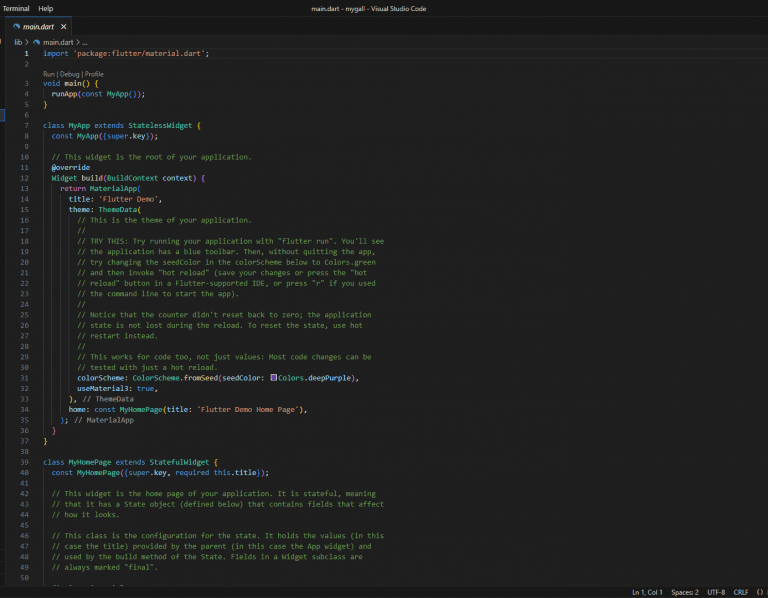Click the Run CodeLens link above main()
This screenshot has width=768, height=598.
click(x=49, y=74)
